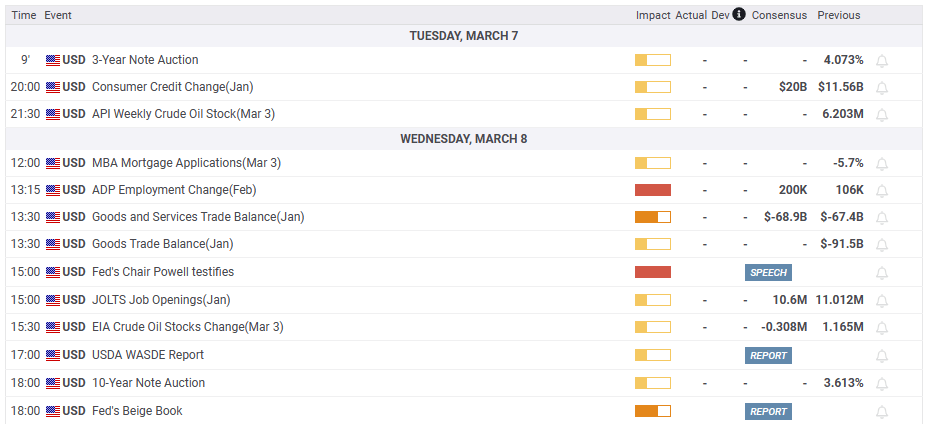Open the REPORT badge for USDA WASDE Report
Viewport: 926px width, 424px height.
pos(768,355)
